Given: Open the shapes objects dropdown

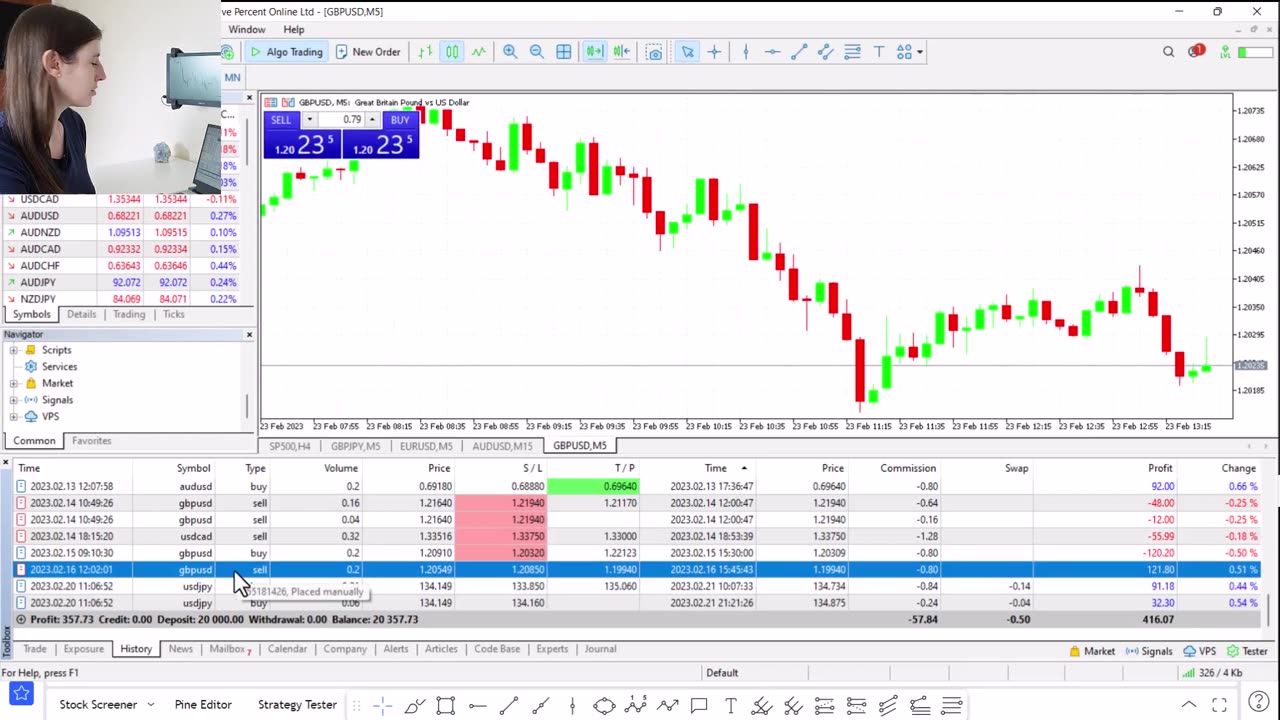Looking at the screenshot, I should click(x=910, y=52).
